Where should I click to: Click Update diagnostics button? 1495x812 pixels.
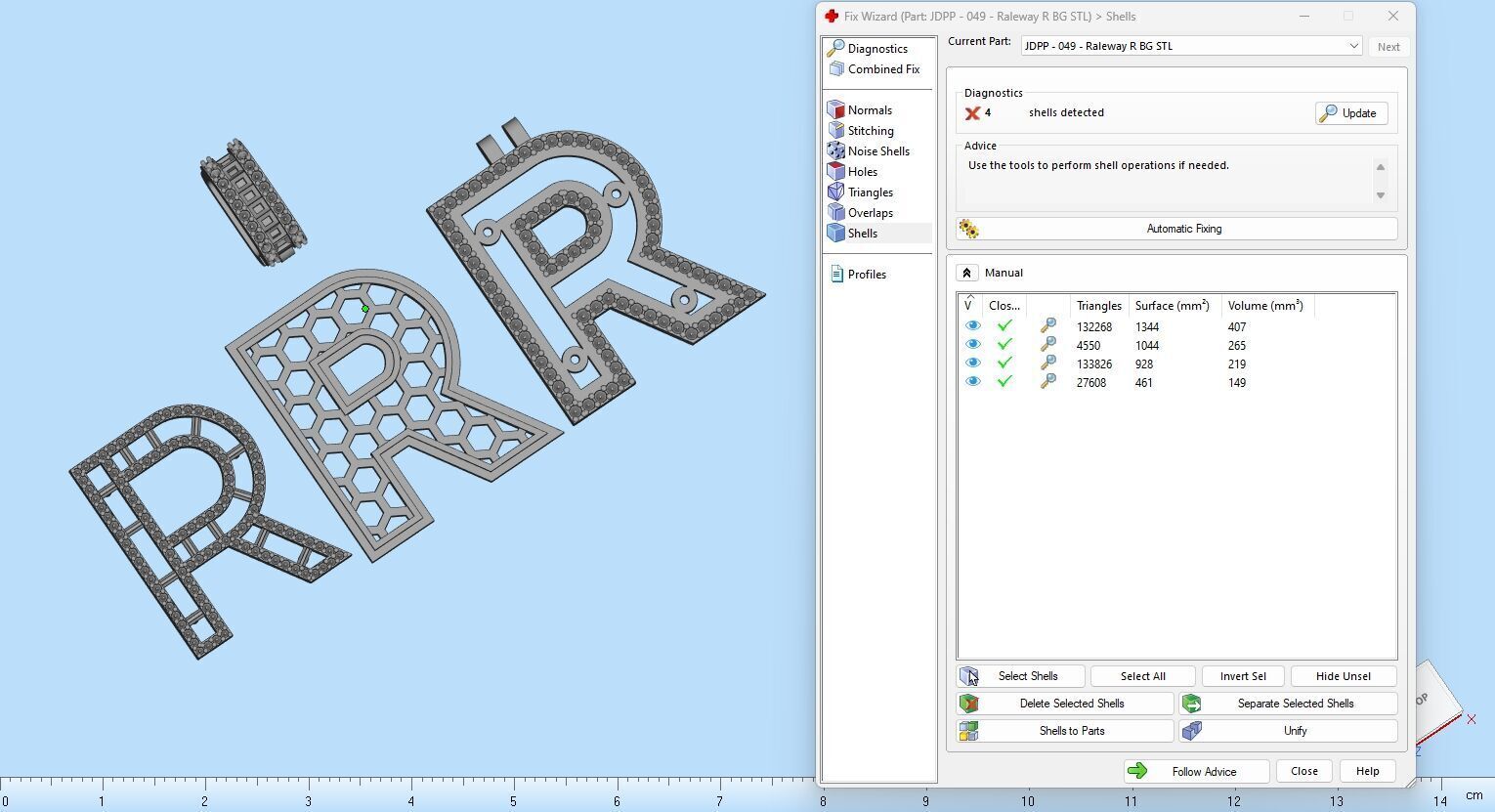[x=1350, y=113]
